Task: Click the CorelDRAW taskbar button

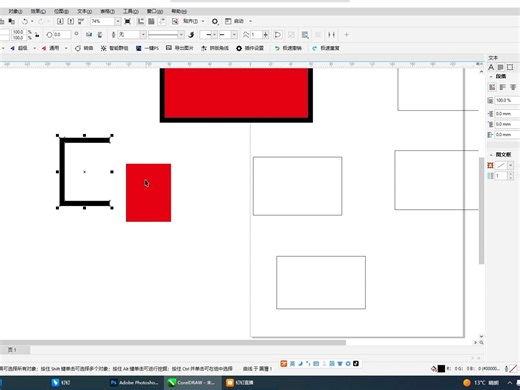Action: click(192, 383)
